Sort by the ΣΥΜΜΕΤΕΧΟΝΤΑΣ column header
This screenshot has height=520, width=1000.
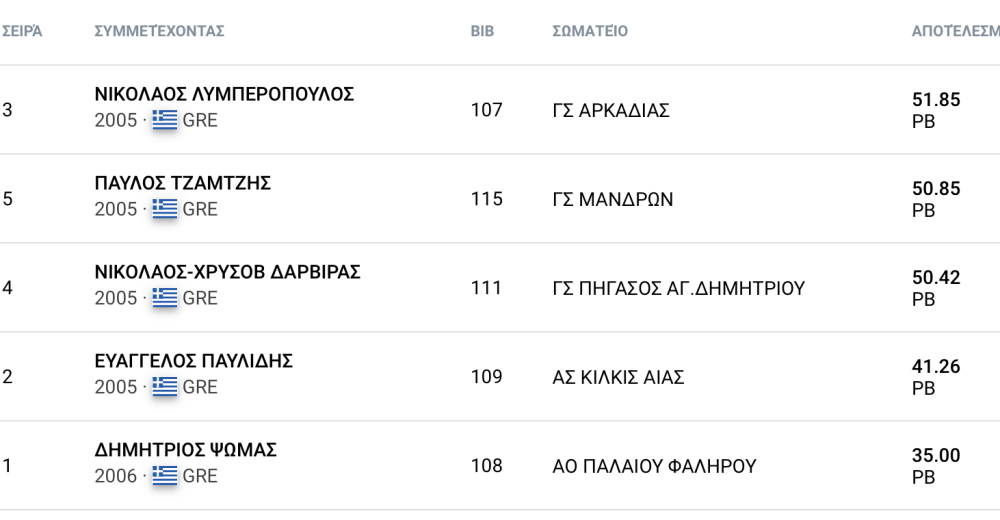[159, 31]
